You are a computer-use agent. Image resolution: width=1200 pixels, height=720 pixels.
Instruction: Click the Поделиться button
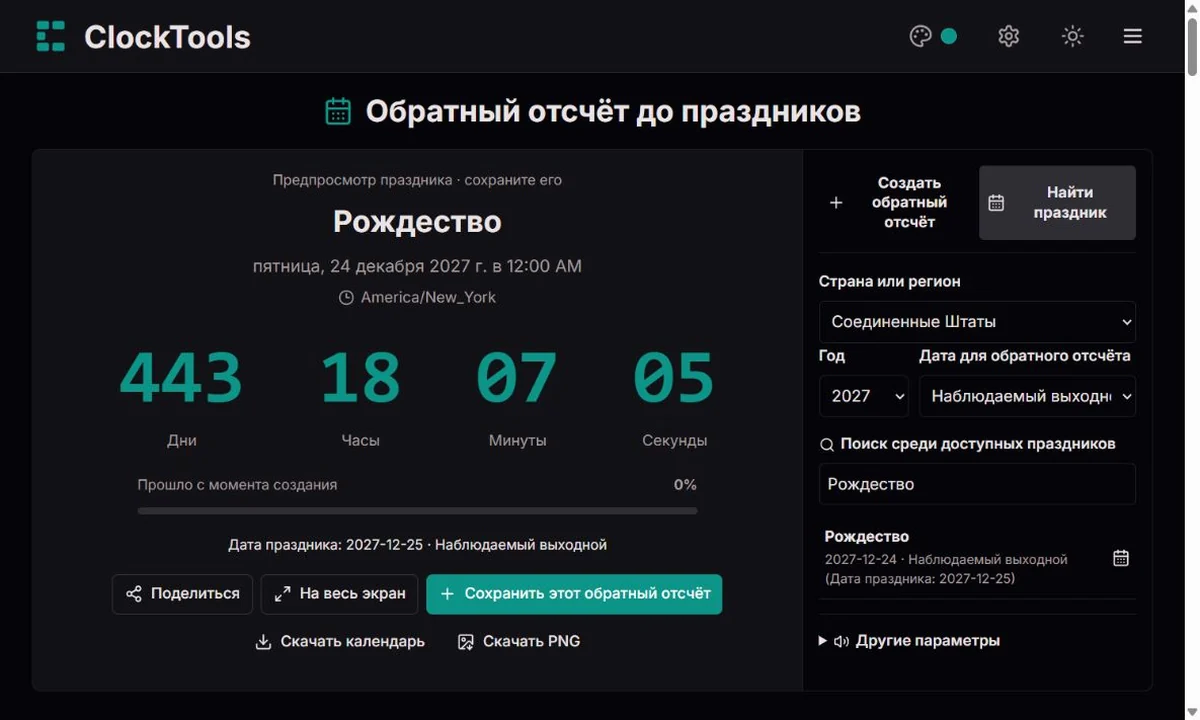click(x=182, y=594)
